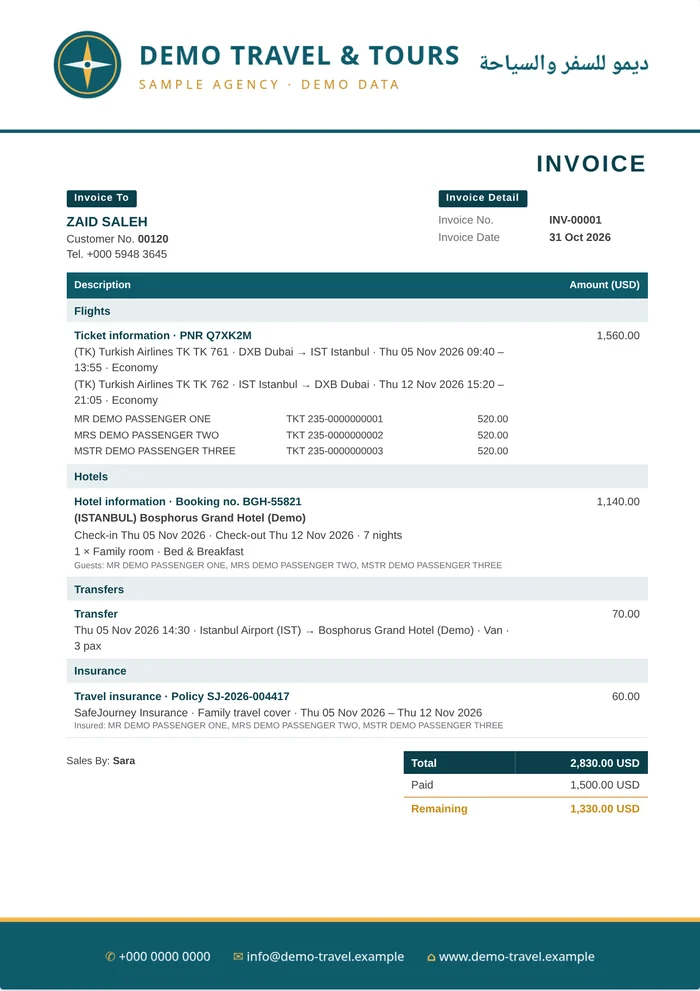Select the DEMO TRAVEL & TOURS heading
The width and height of the screenshot is (700, 991).
pyautogui.click(x=299, y=56)
